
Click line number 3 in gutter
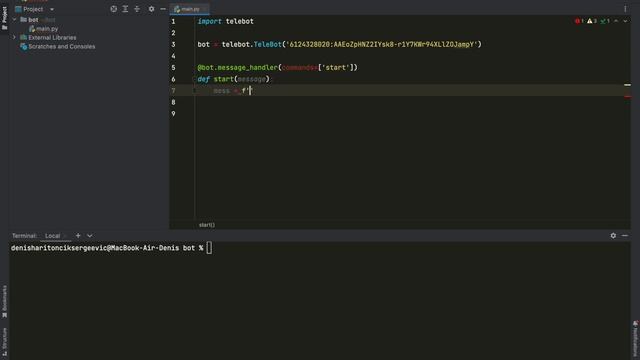pyautogui.click(x=173, y=44)
